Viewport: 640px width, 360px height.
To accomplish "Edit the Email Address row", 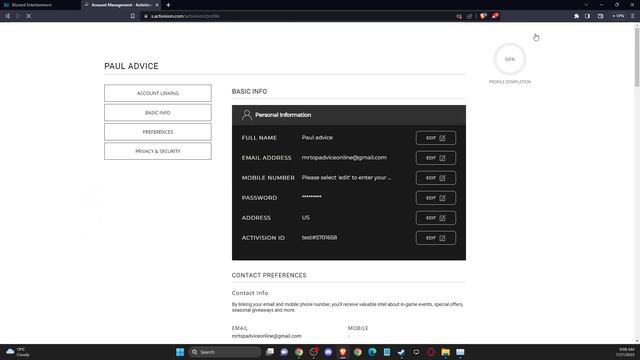I will [436, 158].
